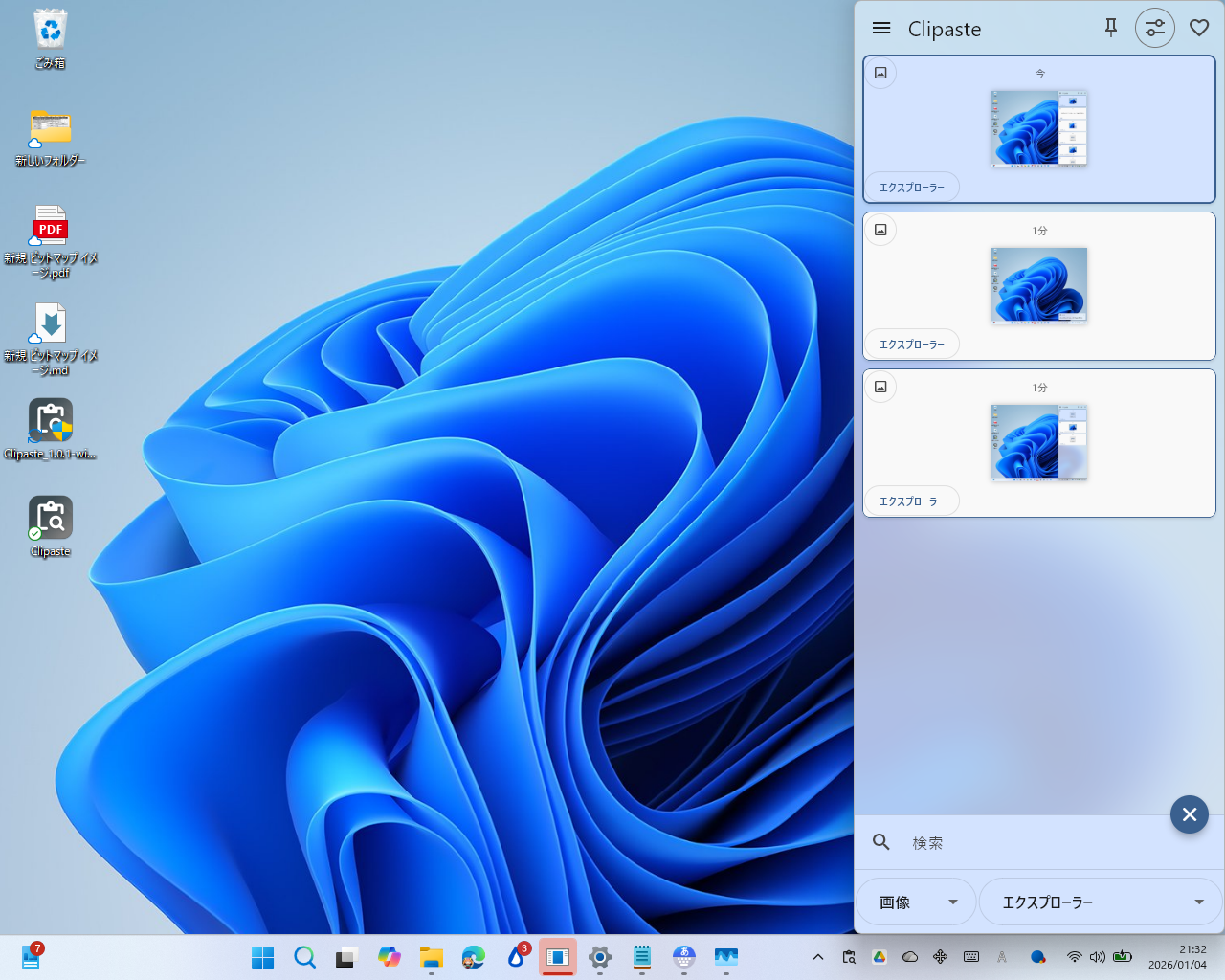This screenshot has height=980, width=1225.
Task: Click the image type icon on the middle card
Action: [880, 230]
